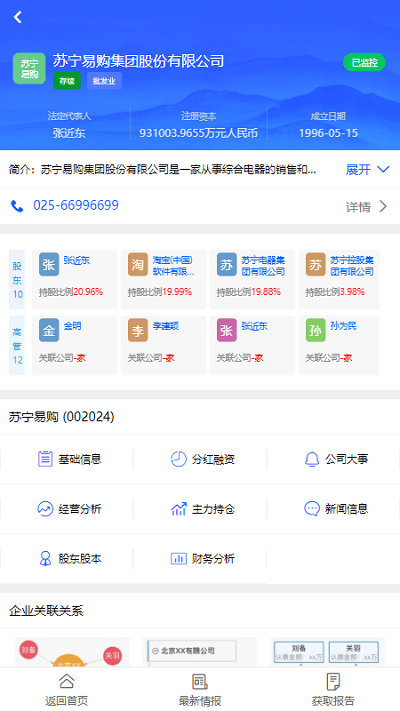
Task: Click the 股东股本 person icon
Action: 45,559
